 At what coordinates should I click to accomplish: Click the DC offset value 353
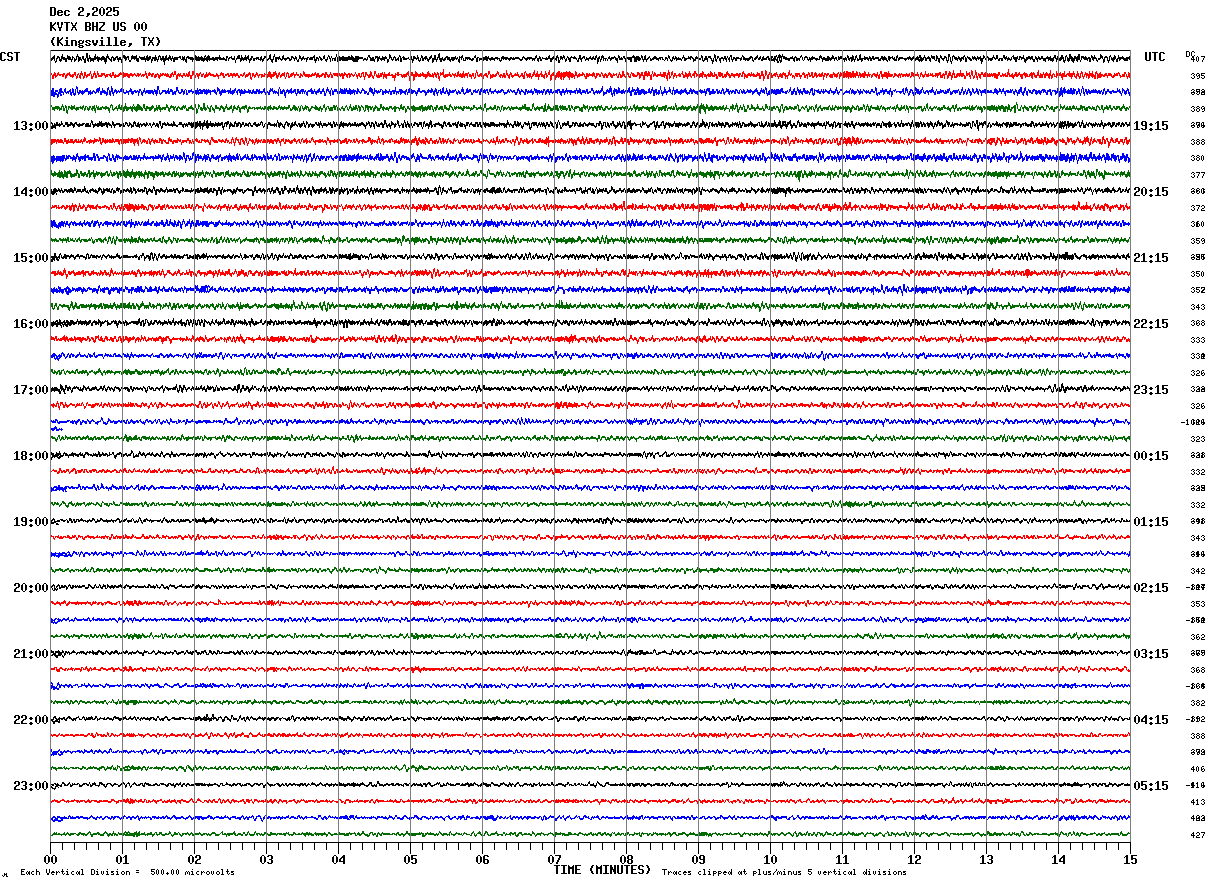pyautogui.click(x=1197, y=604)
